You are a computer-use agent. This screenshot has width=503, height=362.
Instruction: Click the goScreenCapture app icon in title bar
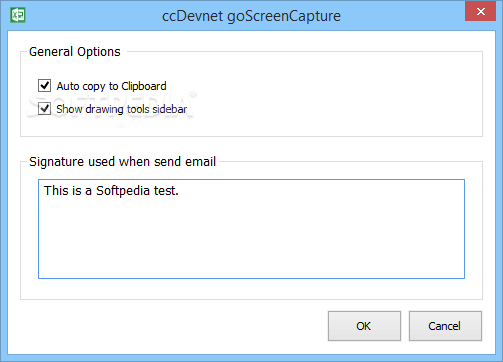click(18, 15)
